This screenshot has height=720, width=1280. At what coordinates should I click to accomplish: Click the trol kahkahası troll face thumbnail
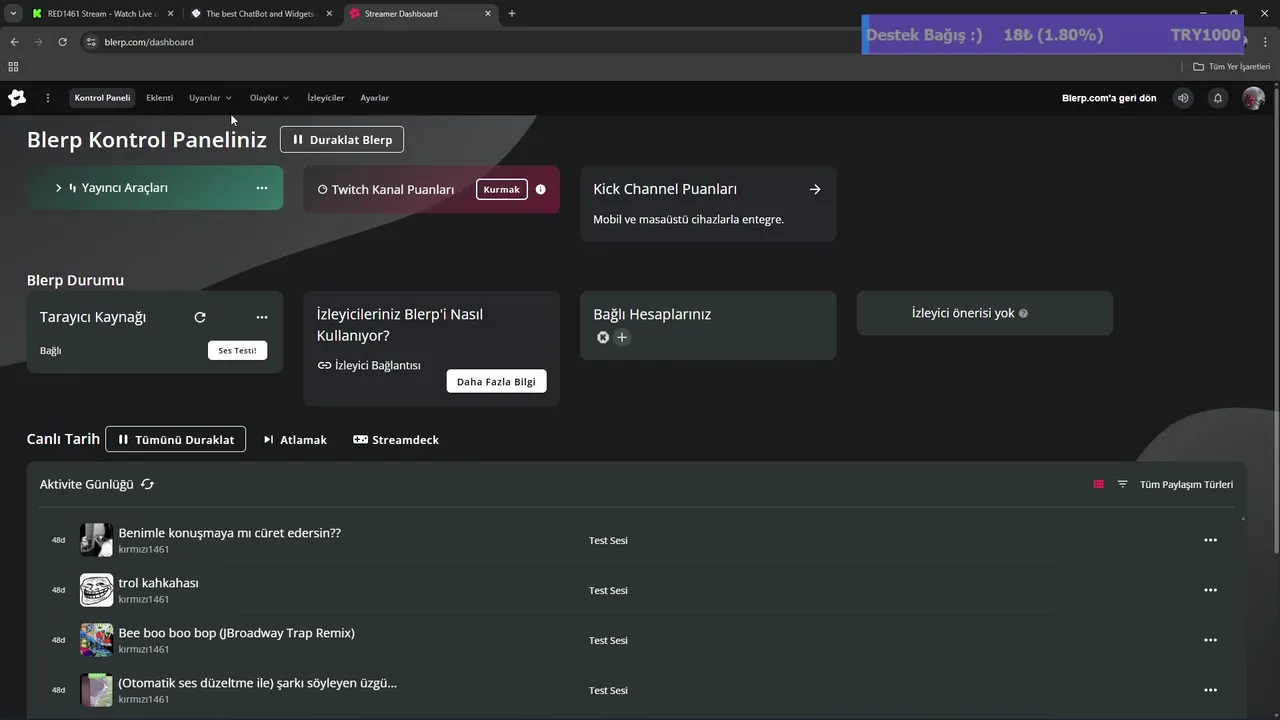click(97, 590)
